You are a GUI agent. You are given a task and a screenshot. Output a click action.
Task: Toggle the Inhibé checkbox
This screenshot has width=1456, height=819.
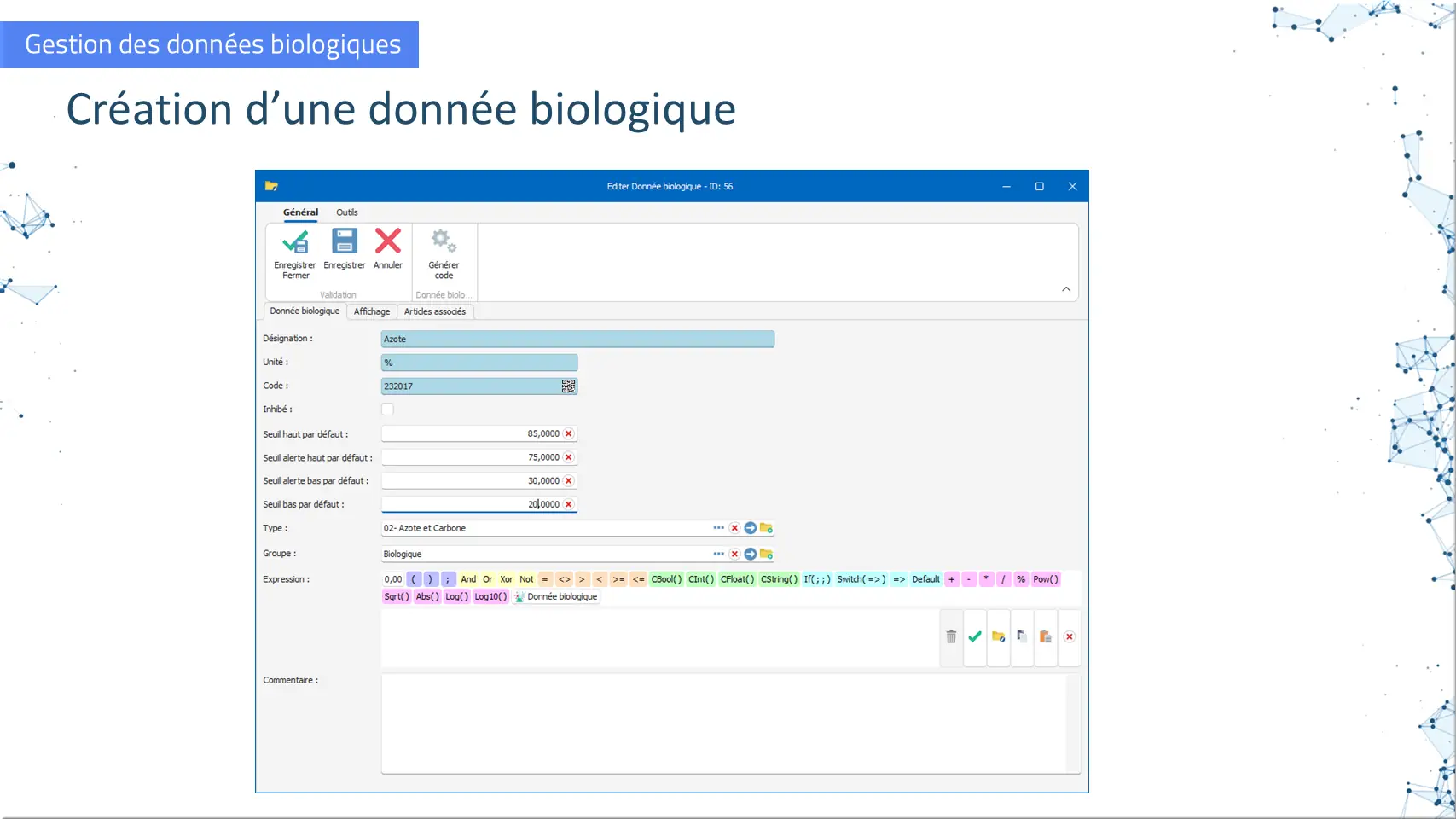(x=388, y=409)
